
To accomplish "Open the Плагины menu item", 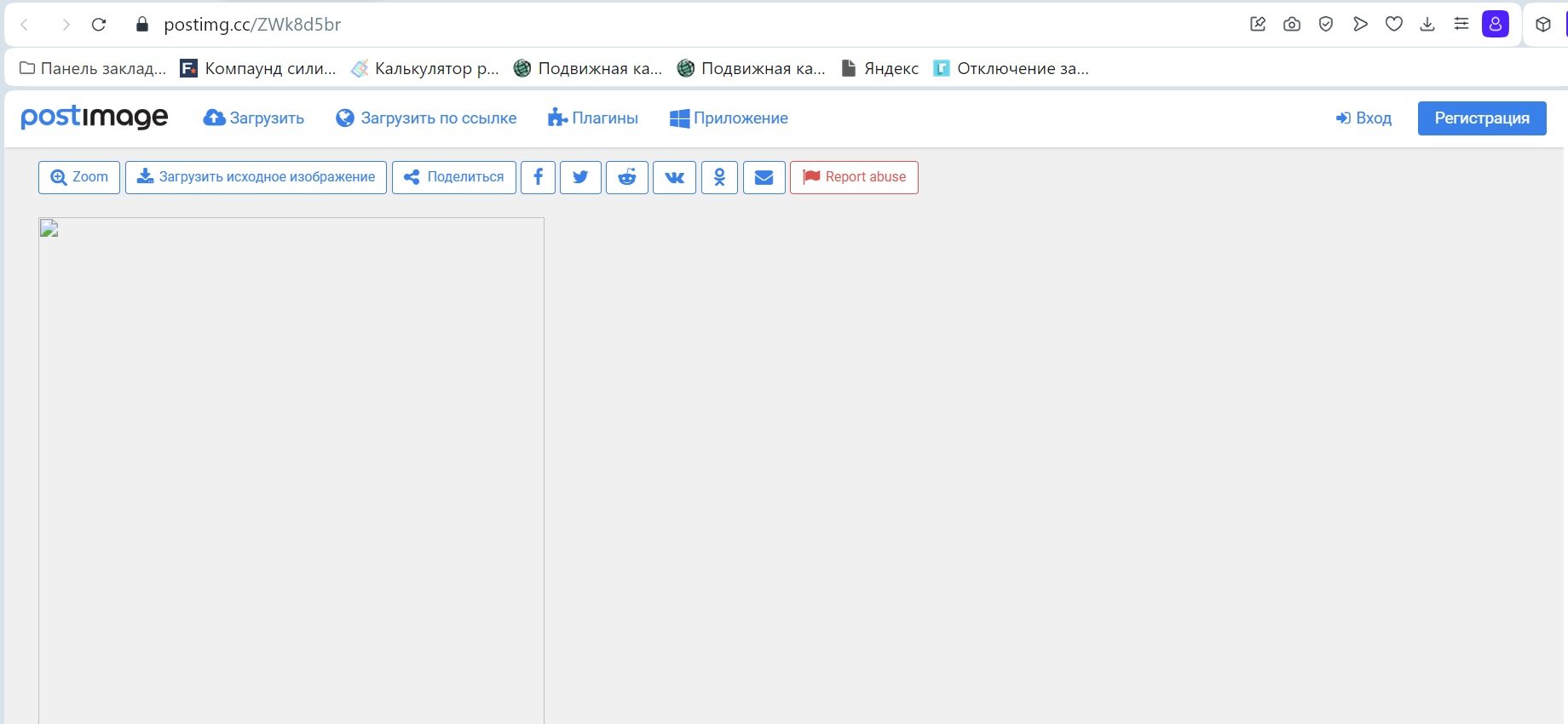I will 593,118.
